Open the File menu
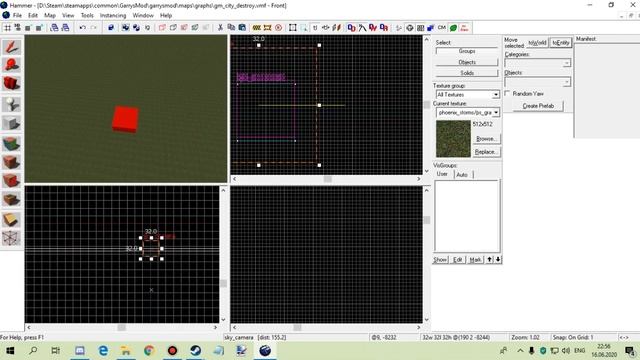 tap(17, 15)
